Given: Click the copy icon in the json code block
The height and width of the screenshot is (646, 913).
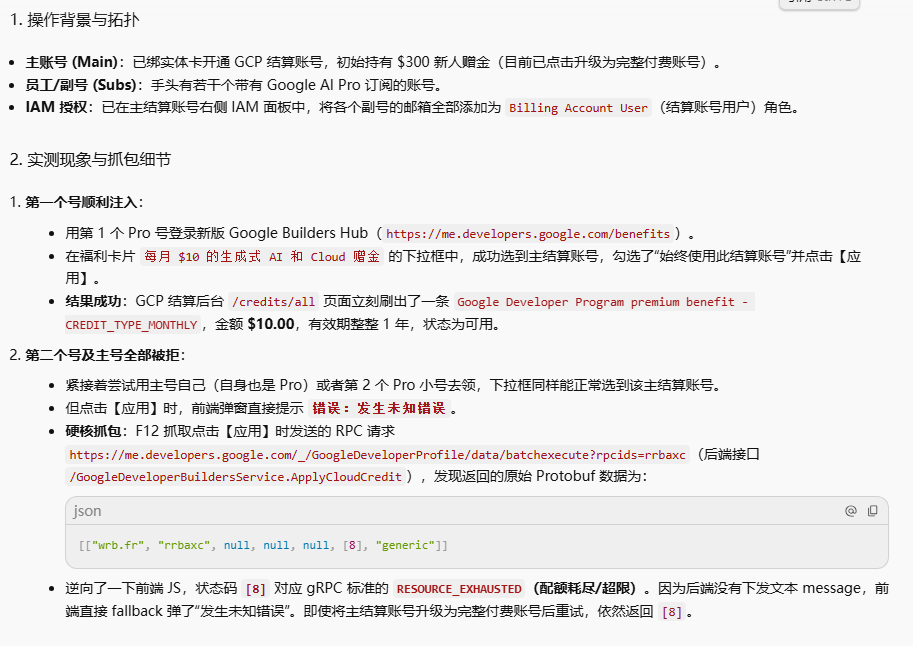Looking at the screenshot, I should click(872, 511).
